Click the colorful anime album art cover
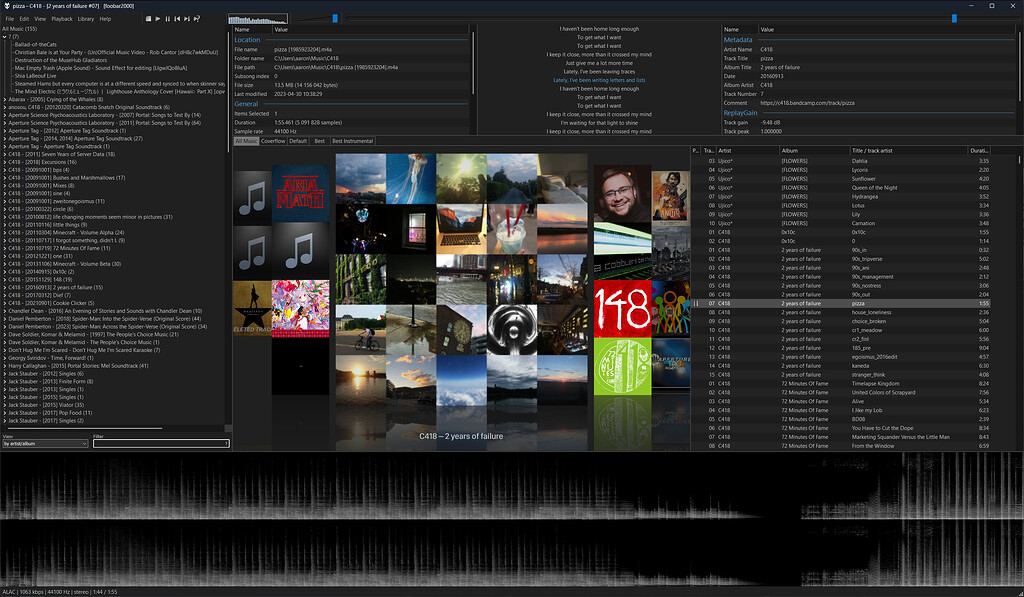1024x597 pixels. 300,309
